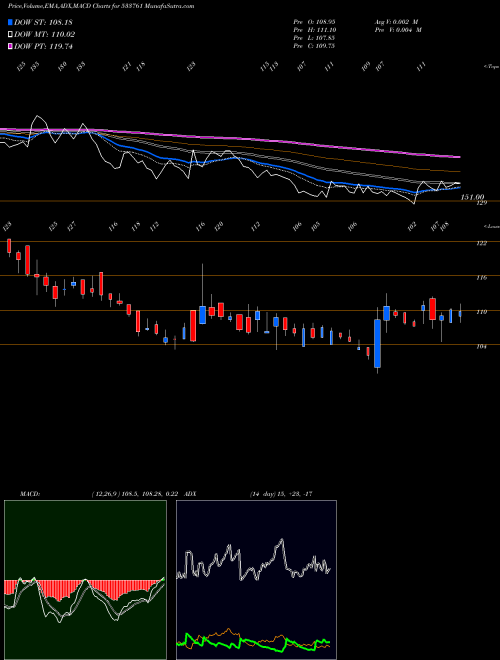This screenshot has width=500, height=660.
Task: Click the 151.00 level label
Action: click(x=472, y=197)
